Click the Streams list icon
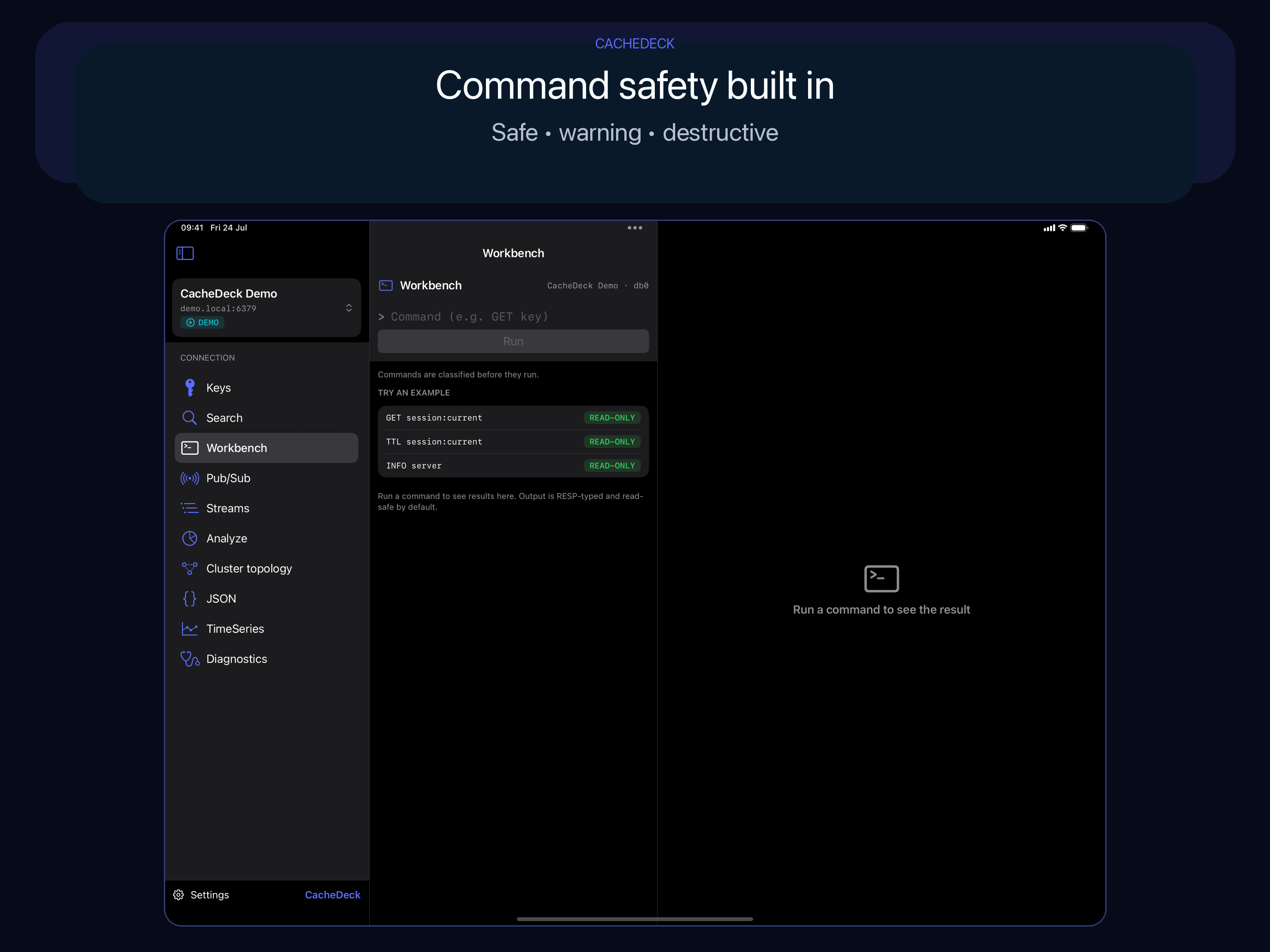 (x=190, y=508)
